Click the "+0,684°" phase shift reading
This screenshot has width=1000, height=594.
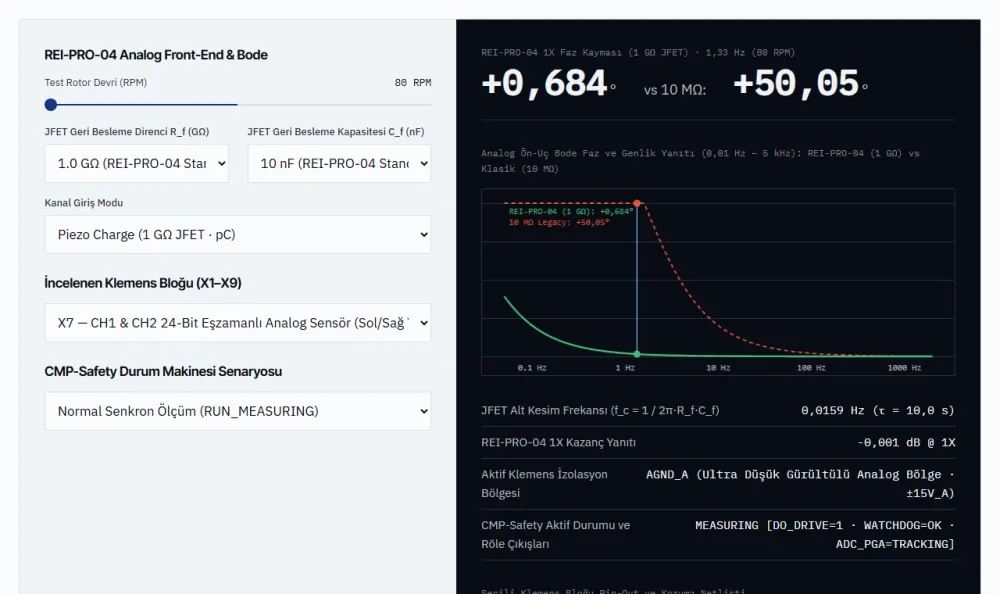pos(549,84)
